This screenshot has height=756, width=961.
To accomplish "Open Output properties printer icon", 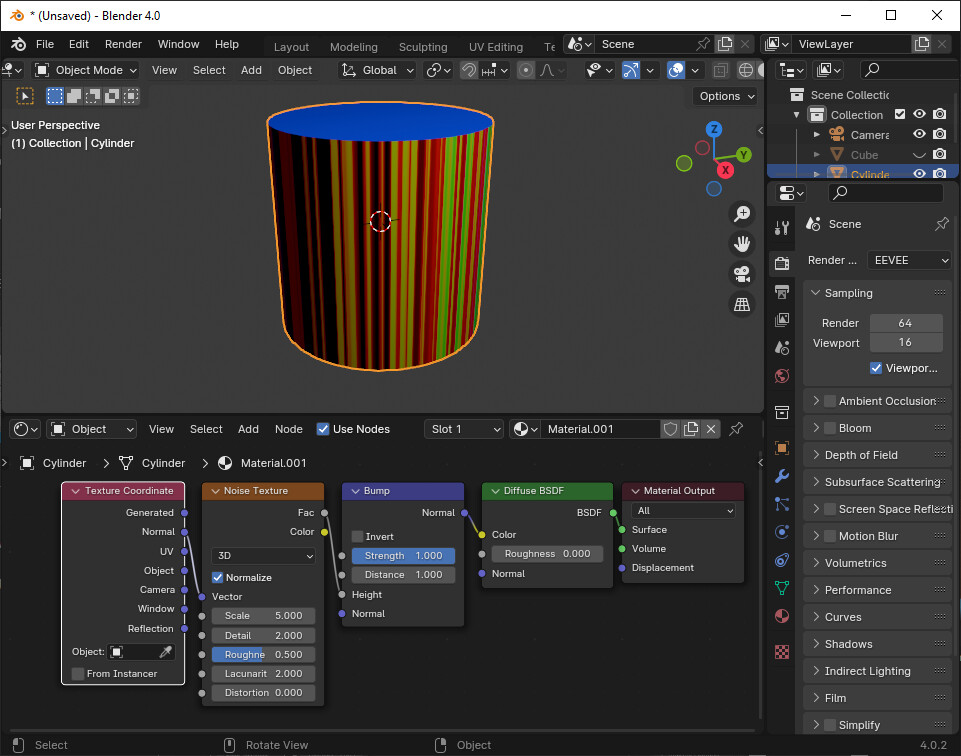I will click(782, 292).
